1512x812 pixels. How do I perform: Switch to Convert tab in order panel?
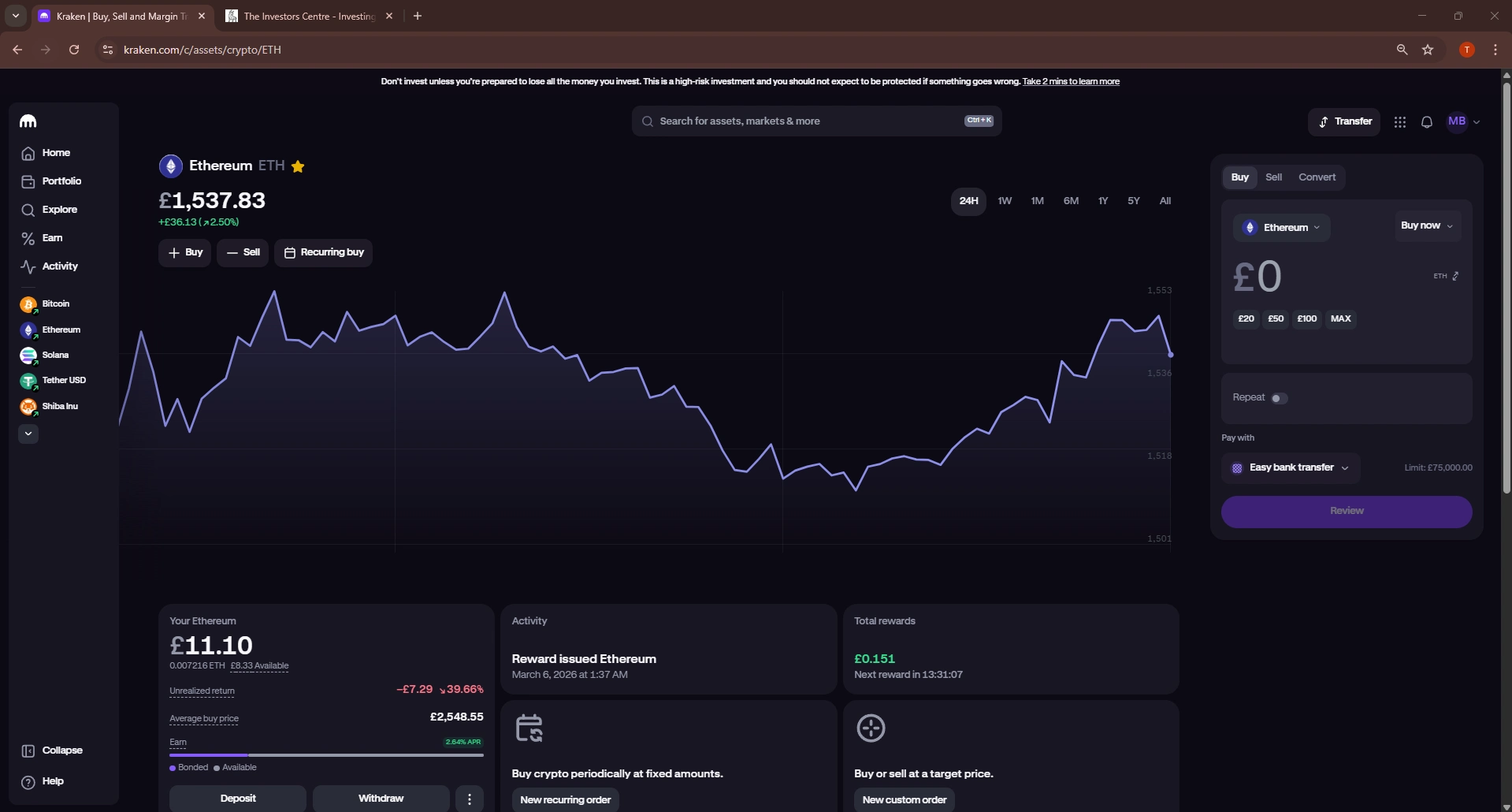1317,177
